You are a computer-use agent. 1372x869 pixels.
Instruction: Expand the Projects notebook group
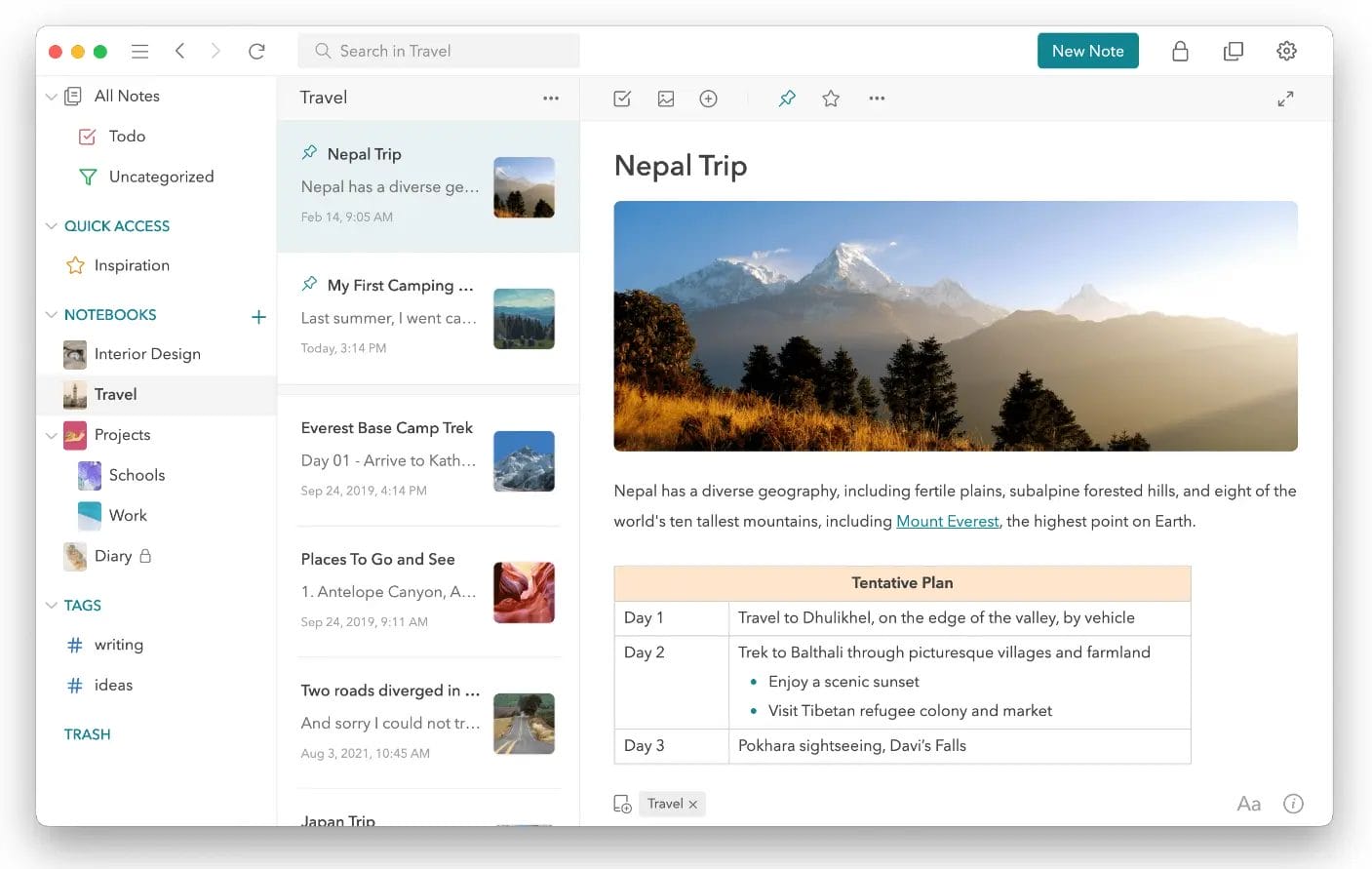51,435
